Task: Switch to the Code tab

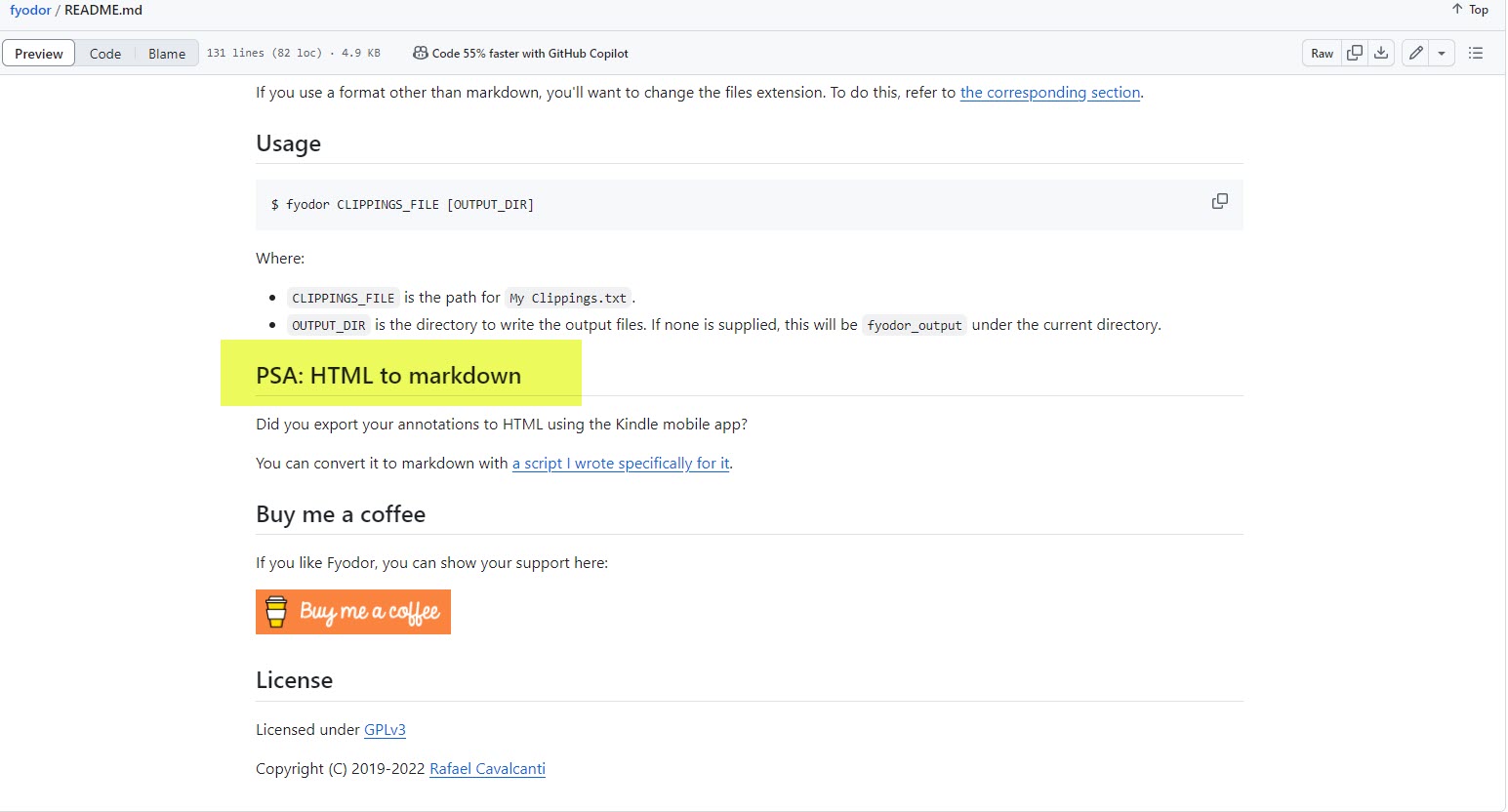Action: [105, 54]
